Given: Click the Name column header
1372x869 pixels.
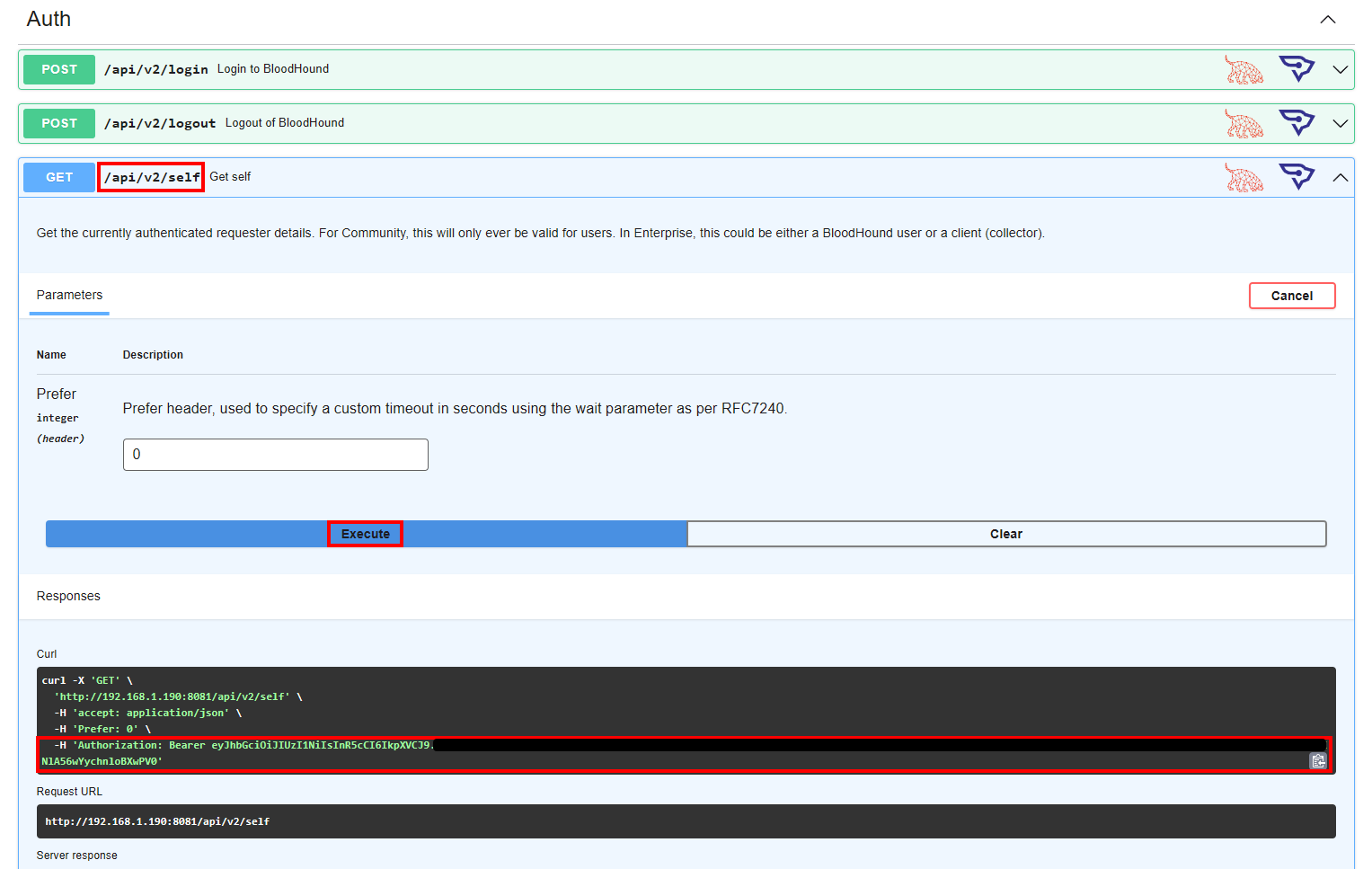Looking at the screenshot, I should click(x=51, y=355).
